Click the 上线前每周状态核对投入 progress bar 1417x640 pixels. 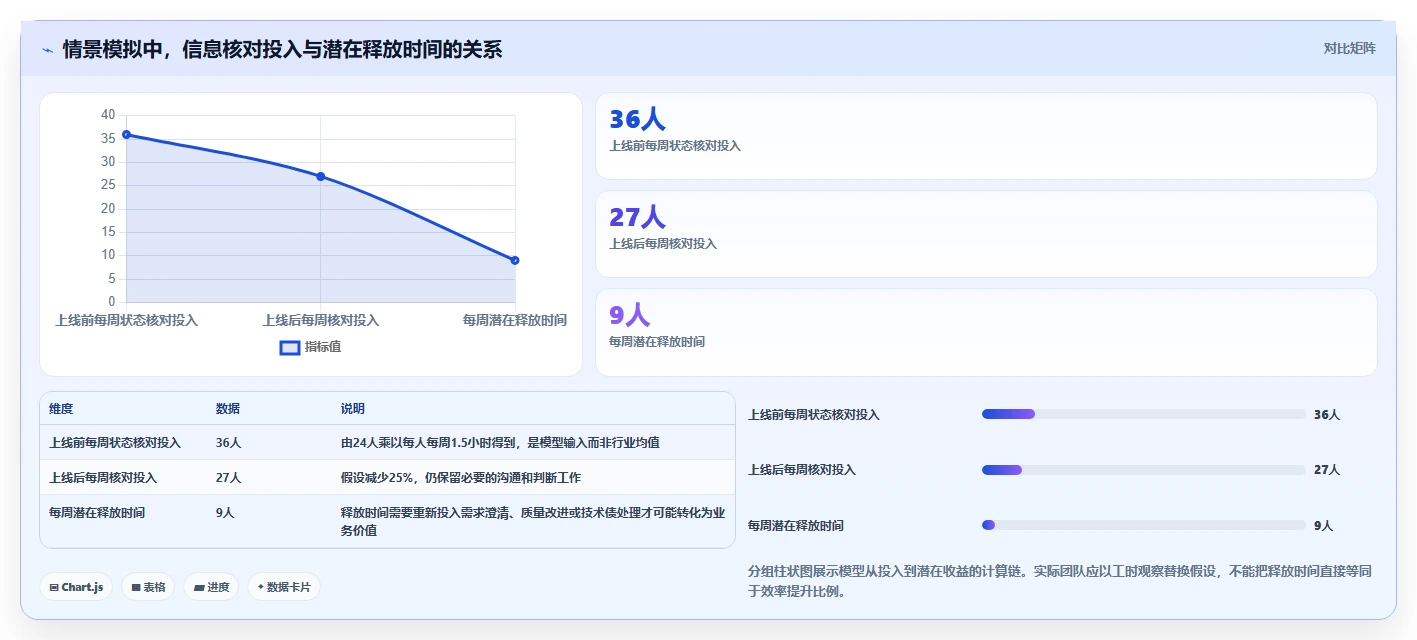[1144, 414]
